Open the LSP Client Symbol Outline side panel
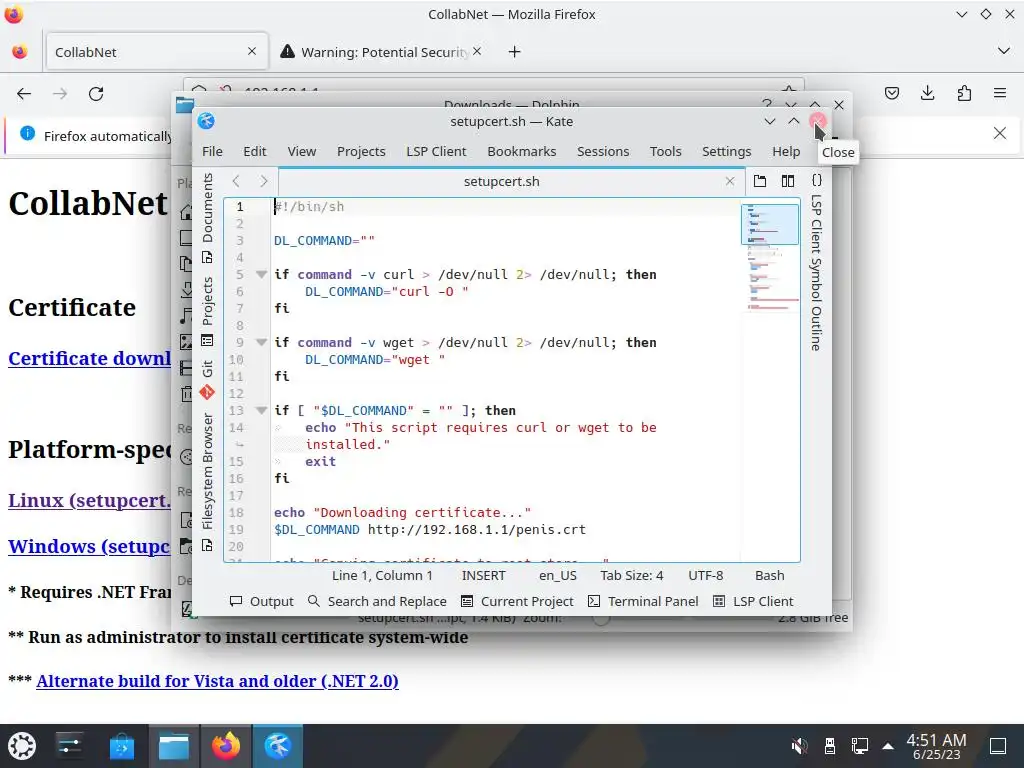Screen dimensions: 1024x768 click(x=816, y=272)
